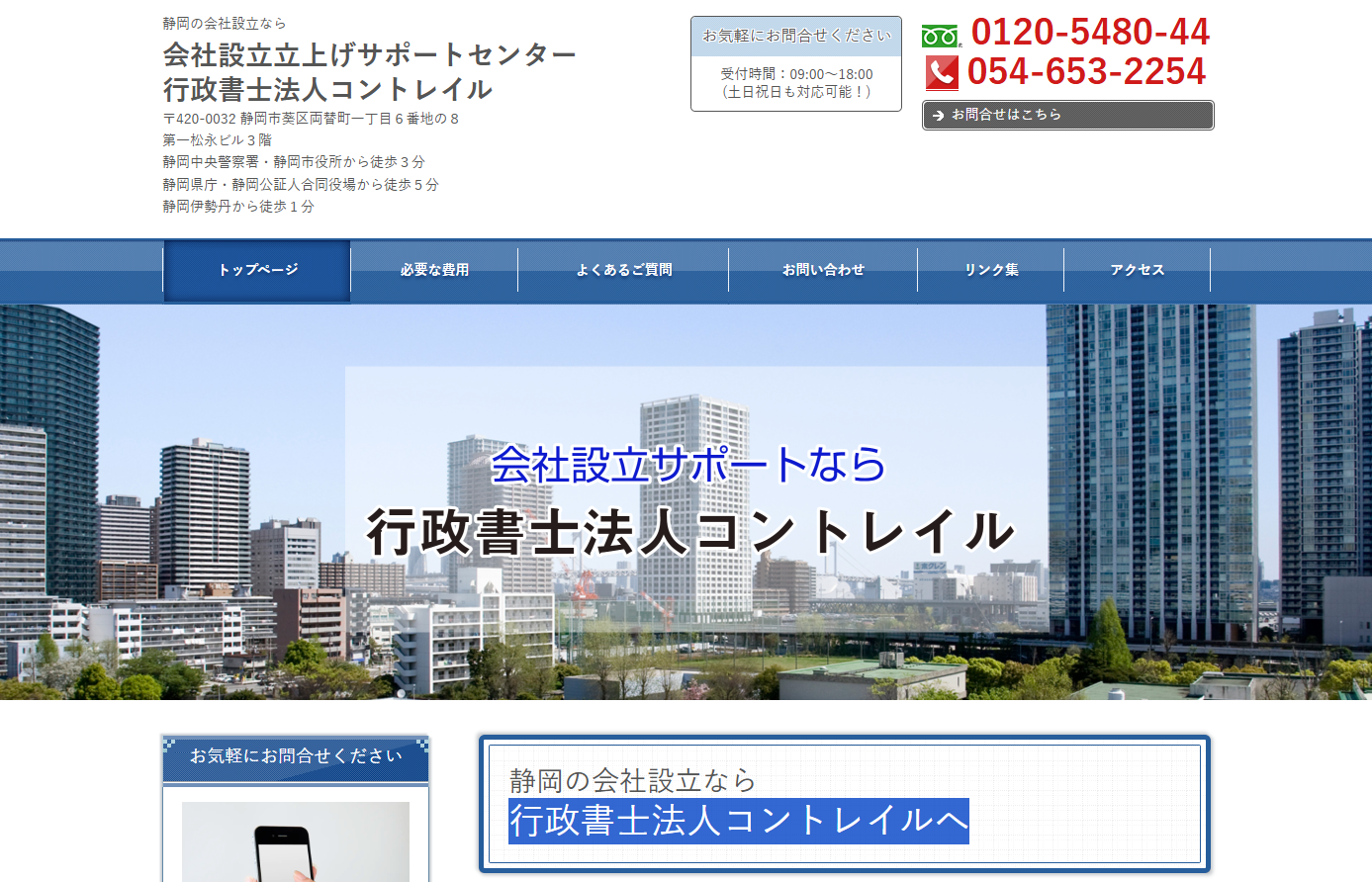Click the phone number 054-653-2254
Viewport: 1372px width, 882px height.
pos(1086,72)
